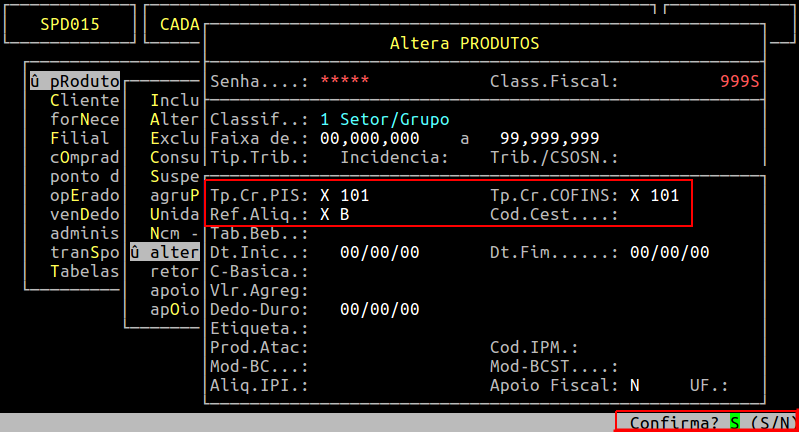Image resolution: width=799 pixels, height=432 pixels.
Task: Click the Faixa de starting value field
Action: 369,138
